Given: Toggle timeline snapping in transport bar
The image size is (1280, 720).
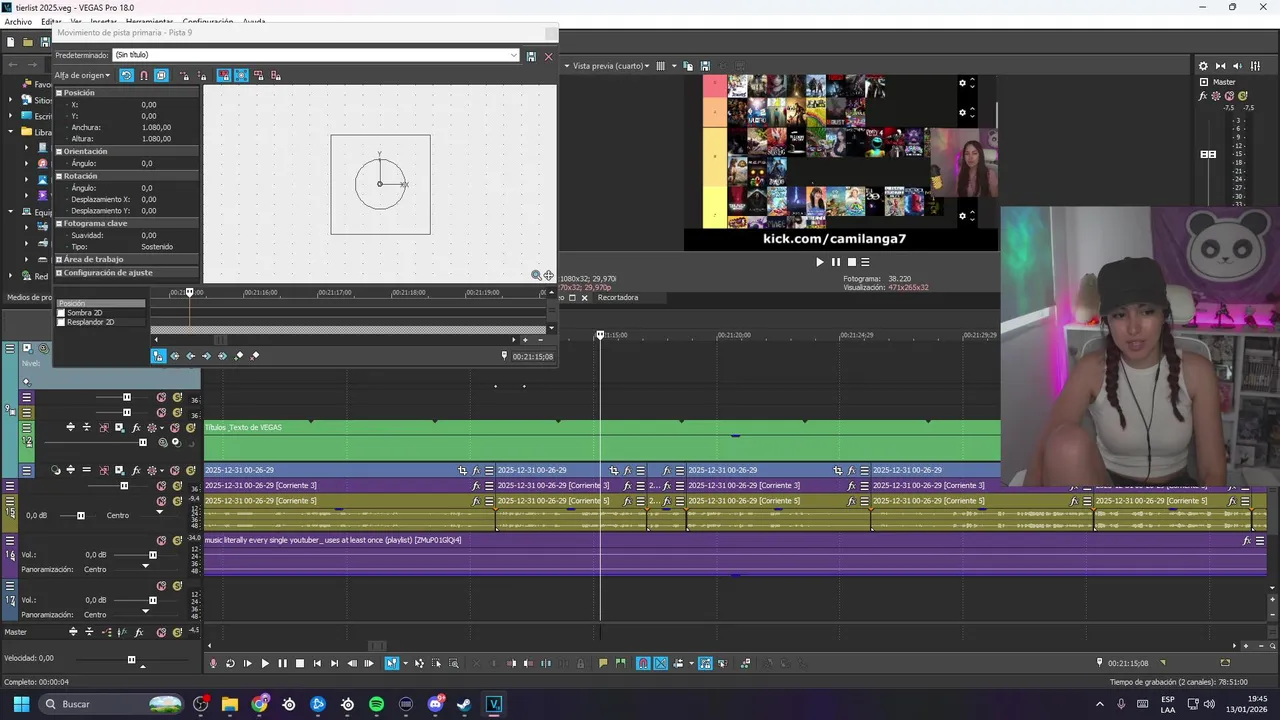Looking at the screenshot, I should coord(642,663).
